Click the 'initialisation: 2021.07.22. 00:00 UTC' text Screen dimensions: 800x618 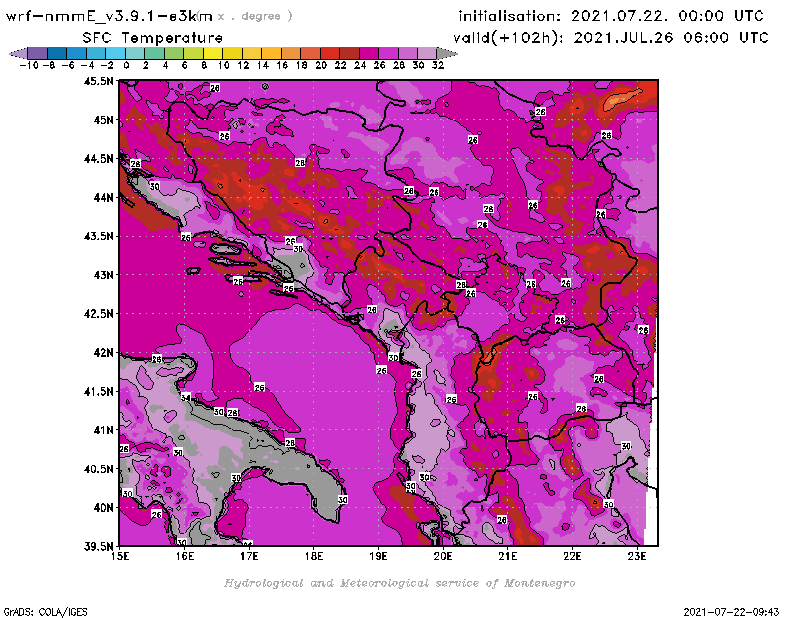pyautogui.click(x=611, y=16)
